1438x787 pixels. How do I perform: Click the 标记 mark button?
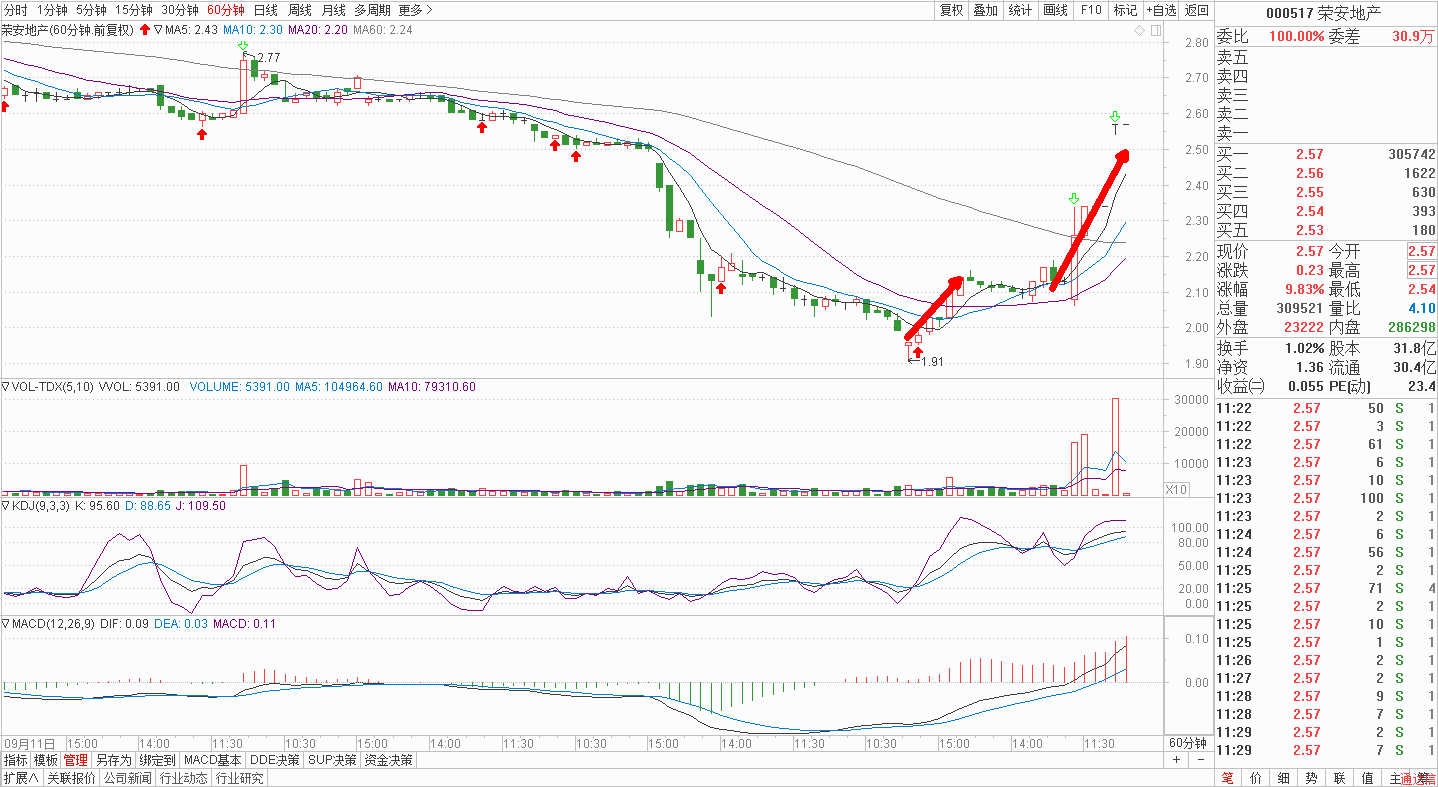pos(1125,10)
